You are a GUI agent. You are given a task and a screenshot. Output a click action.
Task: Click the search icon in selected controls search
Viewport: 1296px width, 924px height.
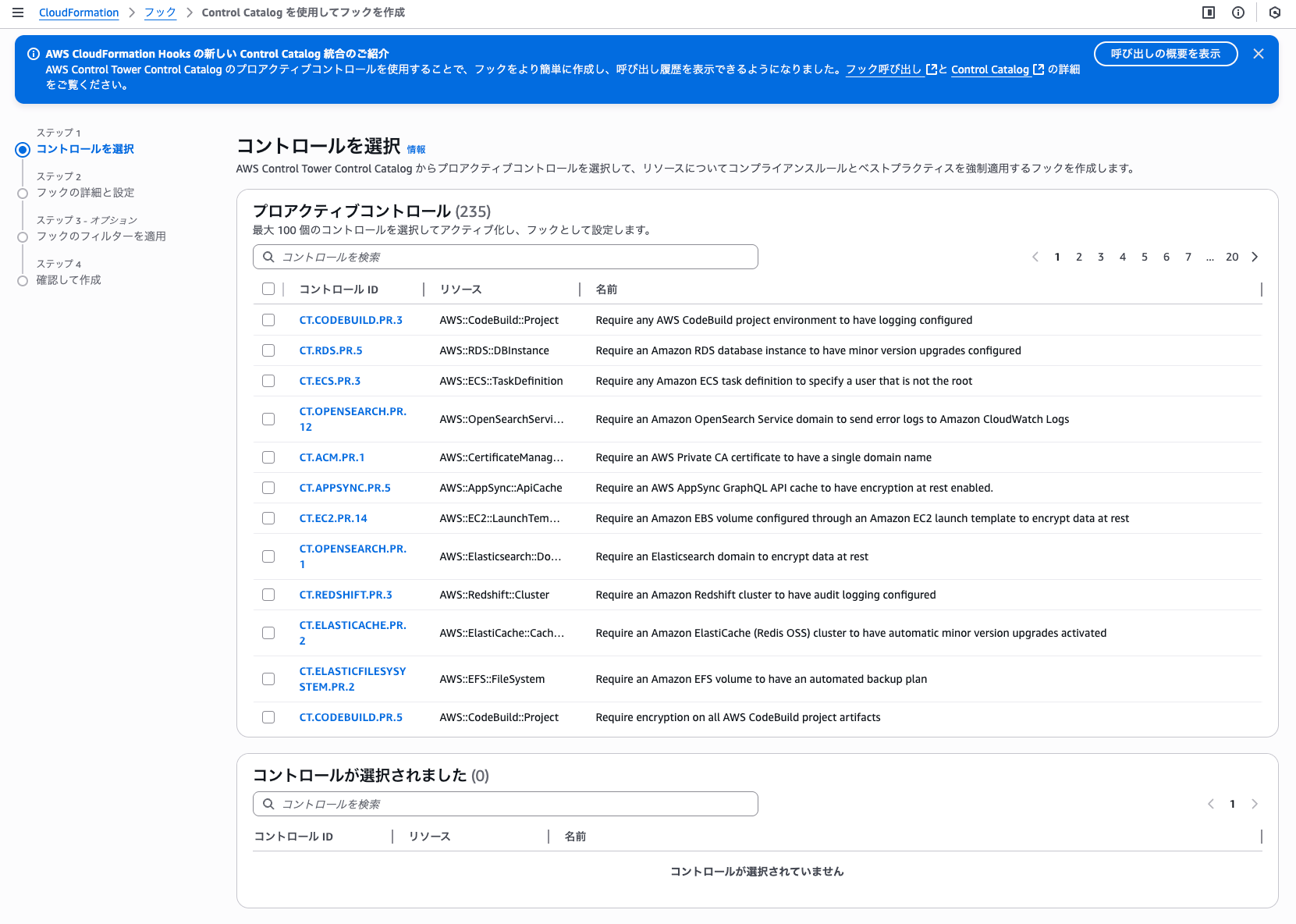coord(268,804)
